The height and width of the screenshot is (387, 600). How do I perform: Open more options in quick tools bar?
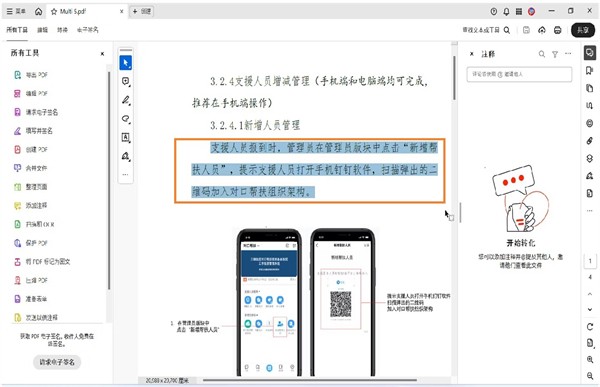tap(126, 175)
